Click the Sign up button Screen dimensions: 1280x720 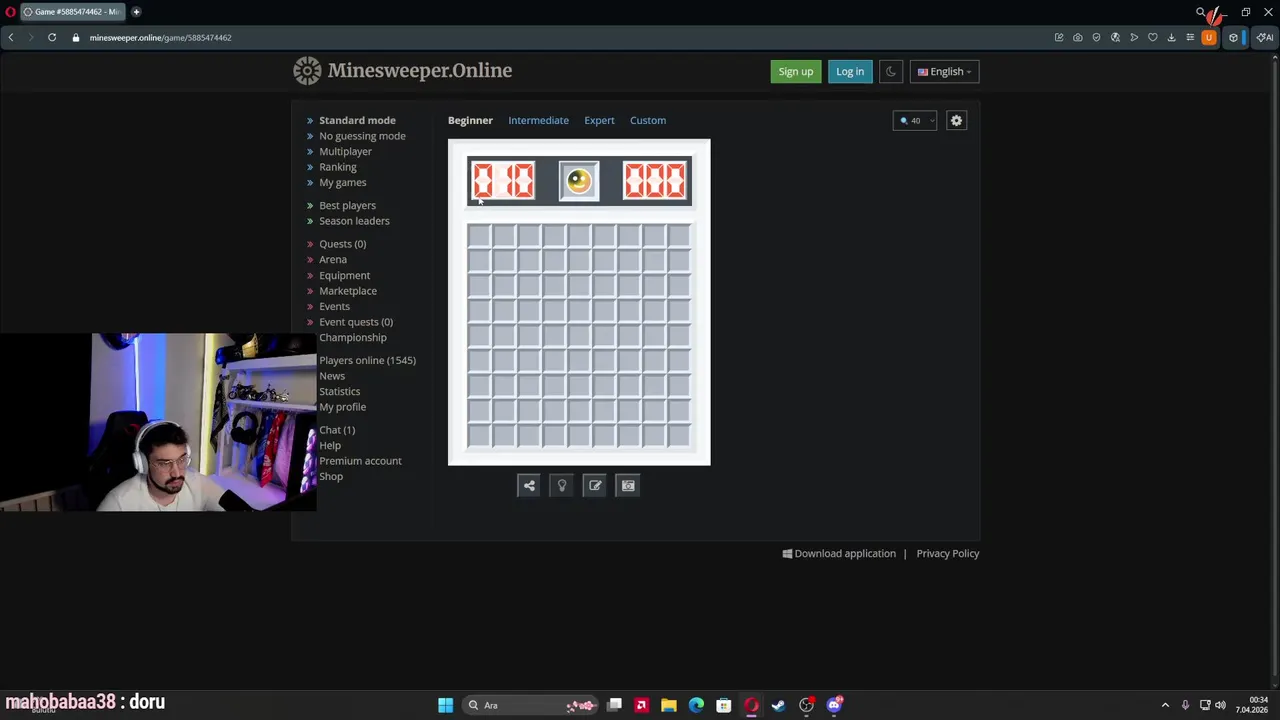pyautogui.click(x=796, y=71)
